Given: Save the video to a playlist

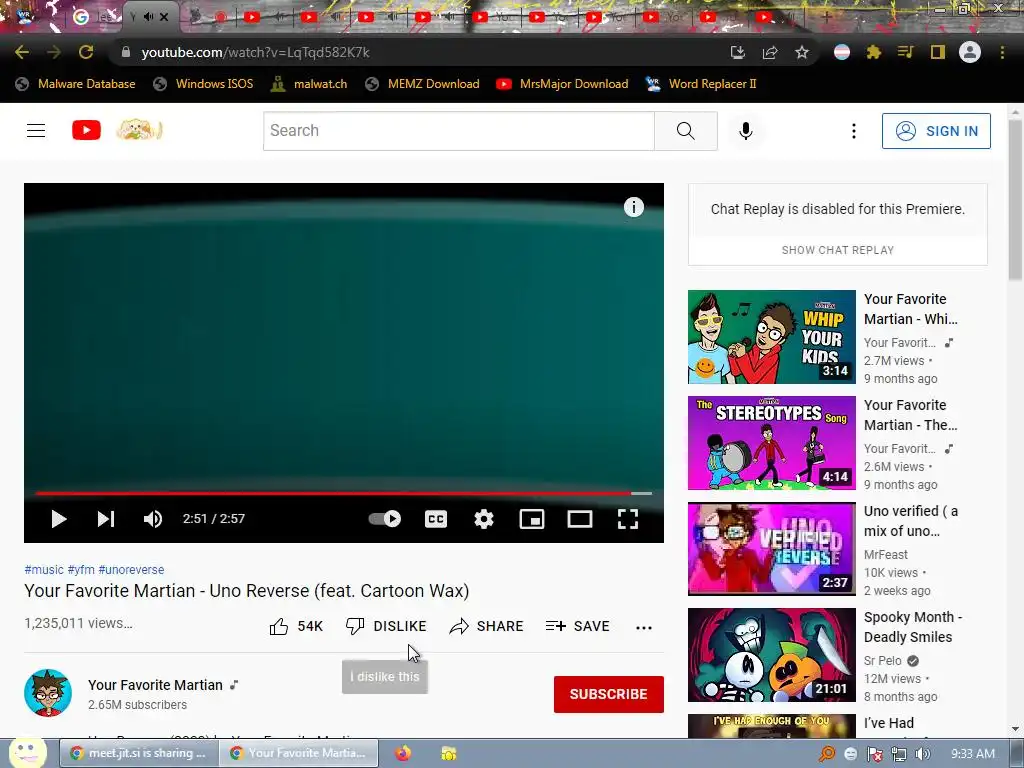Looking at the screenshot, I should click(x=577, y=626).
